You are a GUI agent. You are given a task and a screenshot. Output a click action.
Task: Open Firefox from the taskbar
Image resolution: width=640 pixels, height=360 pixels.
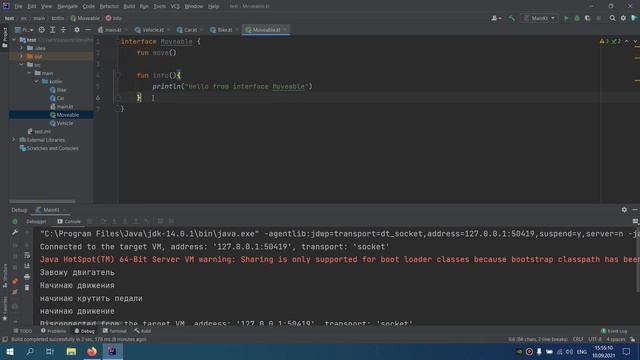[x=92, y=351]
